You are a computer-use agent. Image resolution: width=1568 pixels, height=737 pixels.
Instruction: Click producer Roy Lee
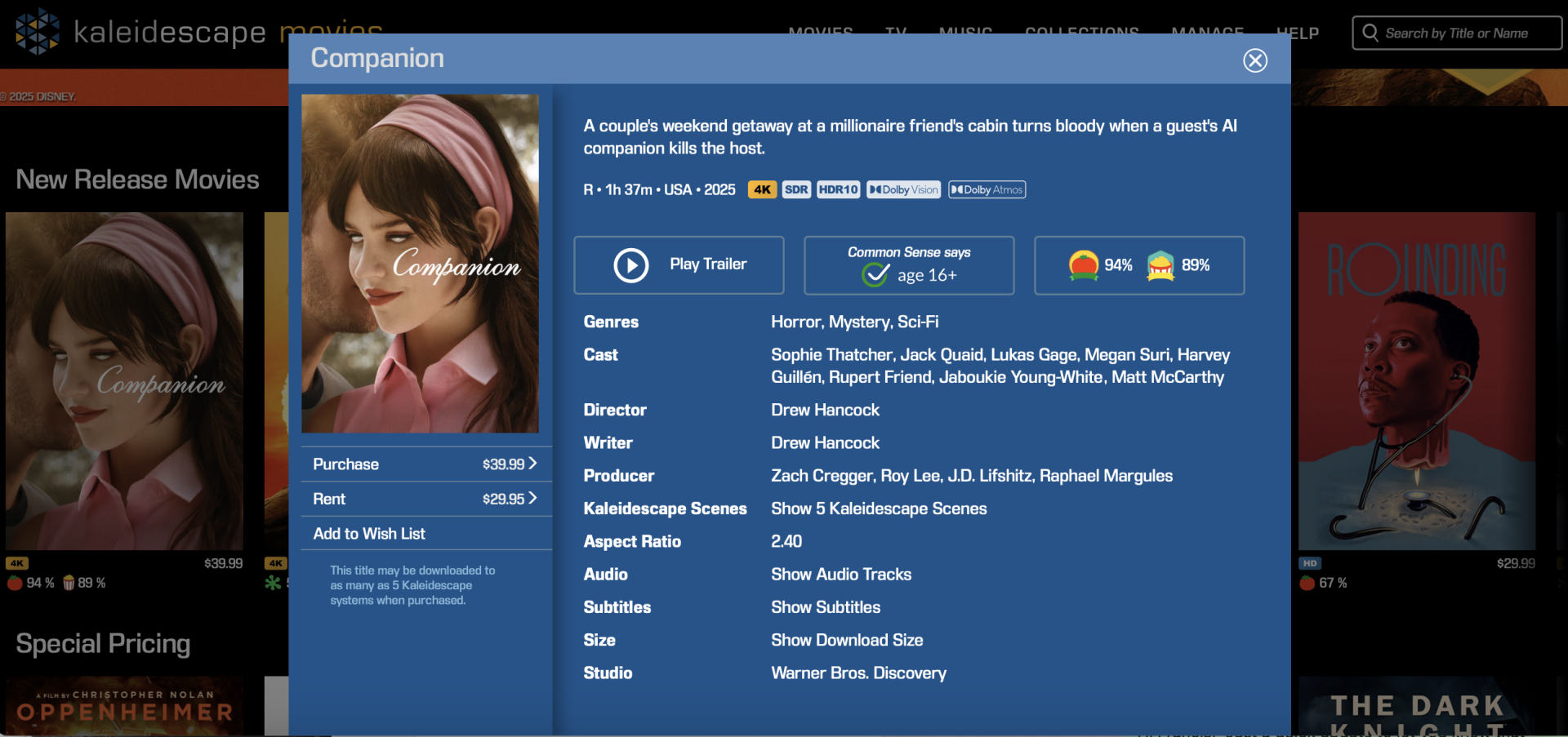tap(911, 476)
